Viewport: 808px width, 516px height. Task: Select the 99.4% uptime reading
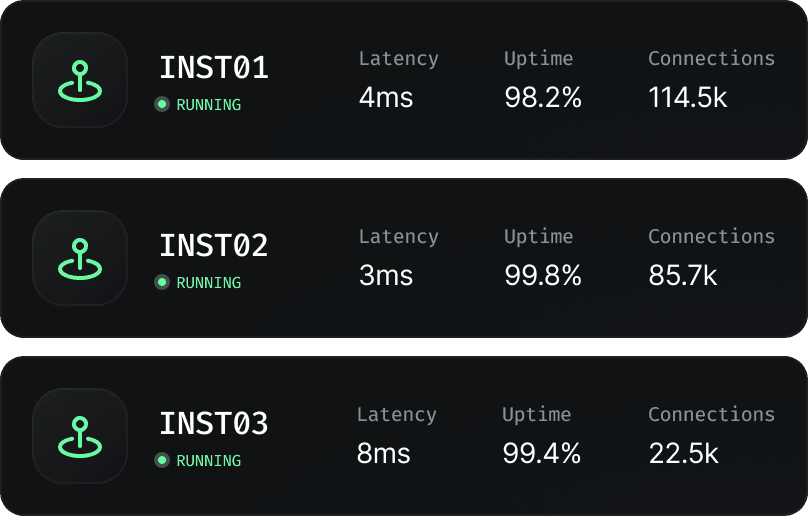541,454
